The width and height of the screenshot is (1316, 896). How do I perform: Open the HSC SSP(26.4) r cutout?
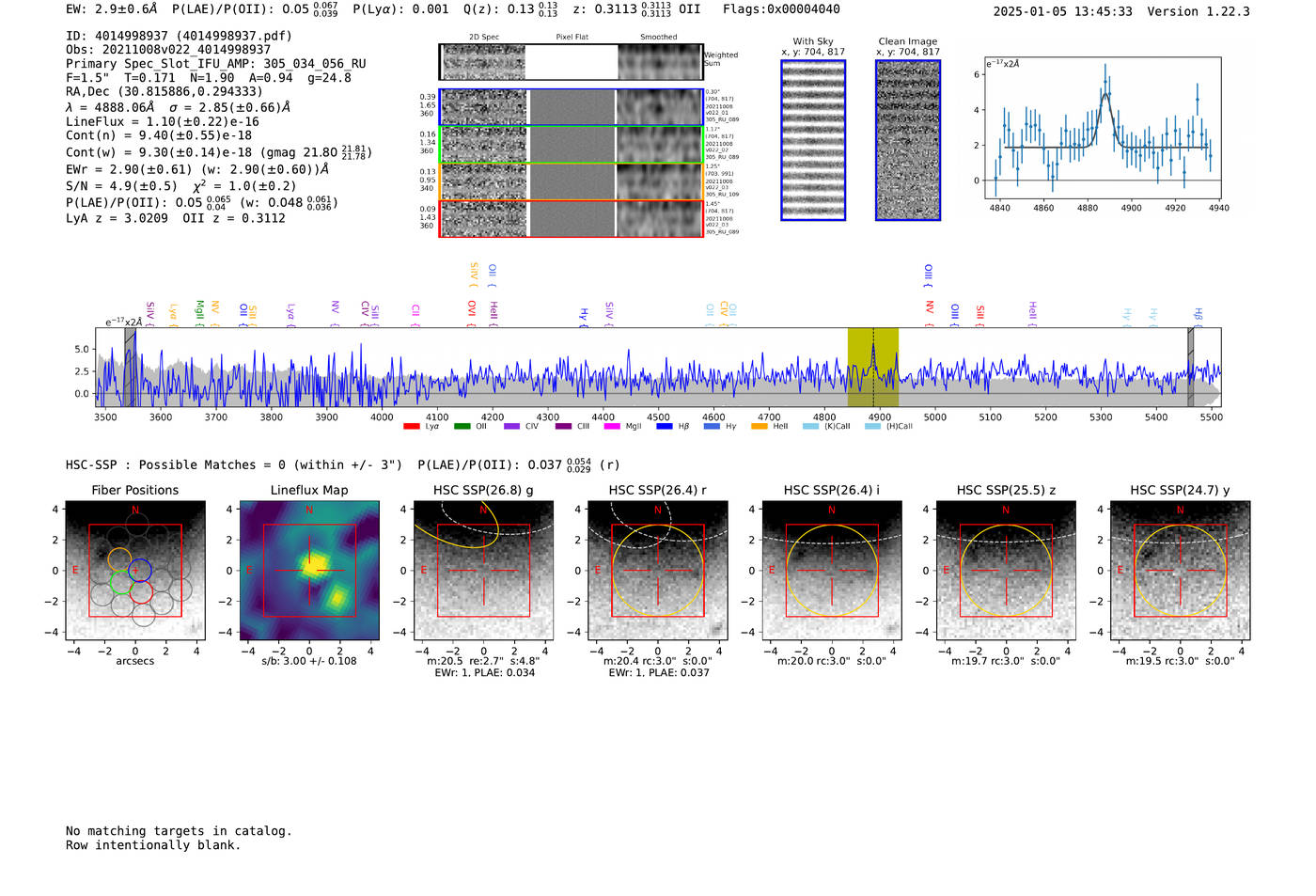pyautogui.click(x=658, y=571)
